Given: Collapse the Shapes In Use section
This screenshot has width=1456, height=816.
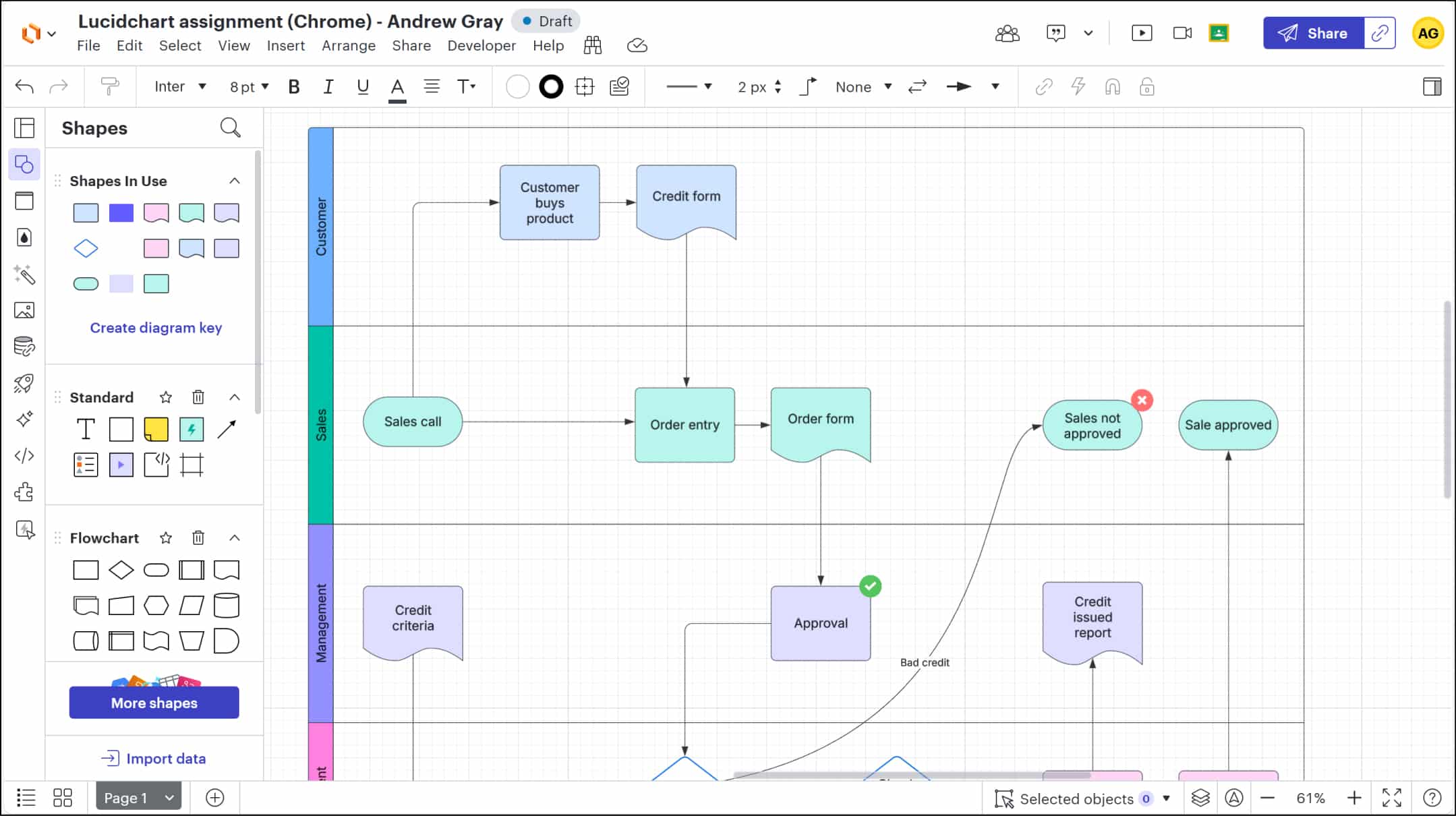Looking at the screenshot, I should 234,181.
